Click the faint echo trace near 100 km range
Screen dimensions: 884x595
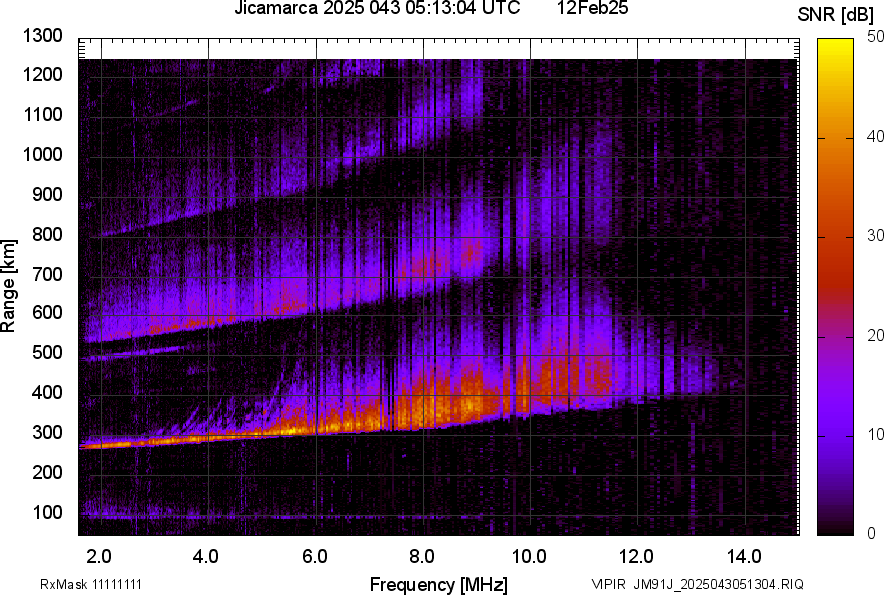(x=200, y=516)
